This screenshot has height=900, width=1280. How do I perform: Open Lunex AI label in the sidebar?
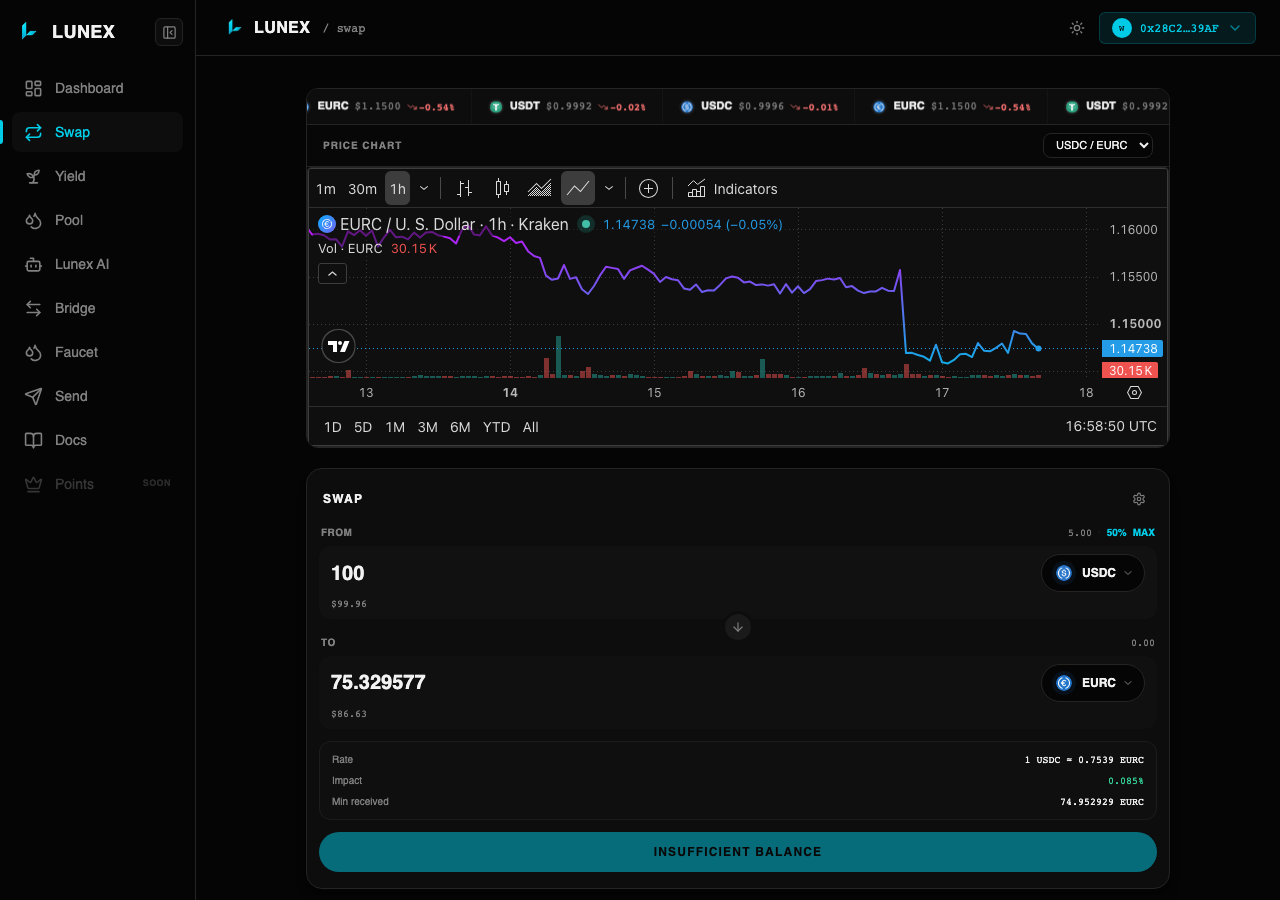tap(82, 264)
